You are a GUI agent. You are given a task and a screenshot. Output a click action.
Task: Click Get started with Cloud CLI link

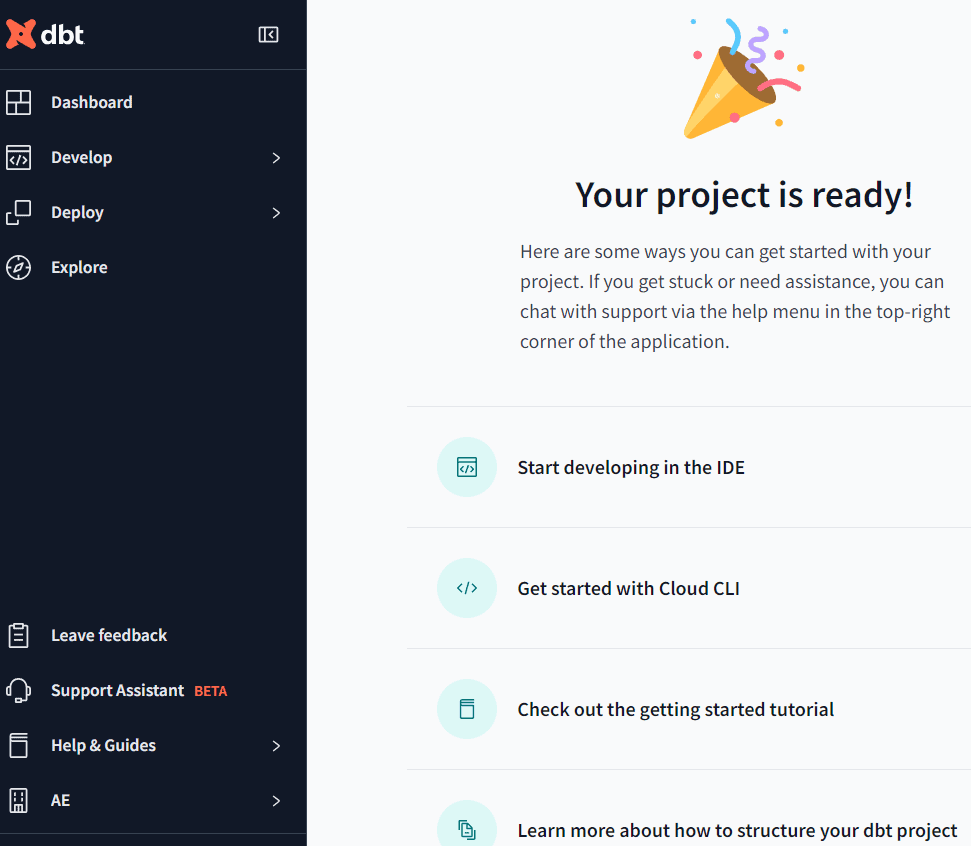pyautogui.click(x=629, y=588)
